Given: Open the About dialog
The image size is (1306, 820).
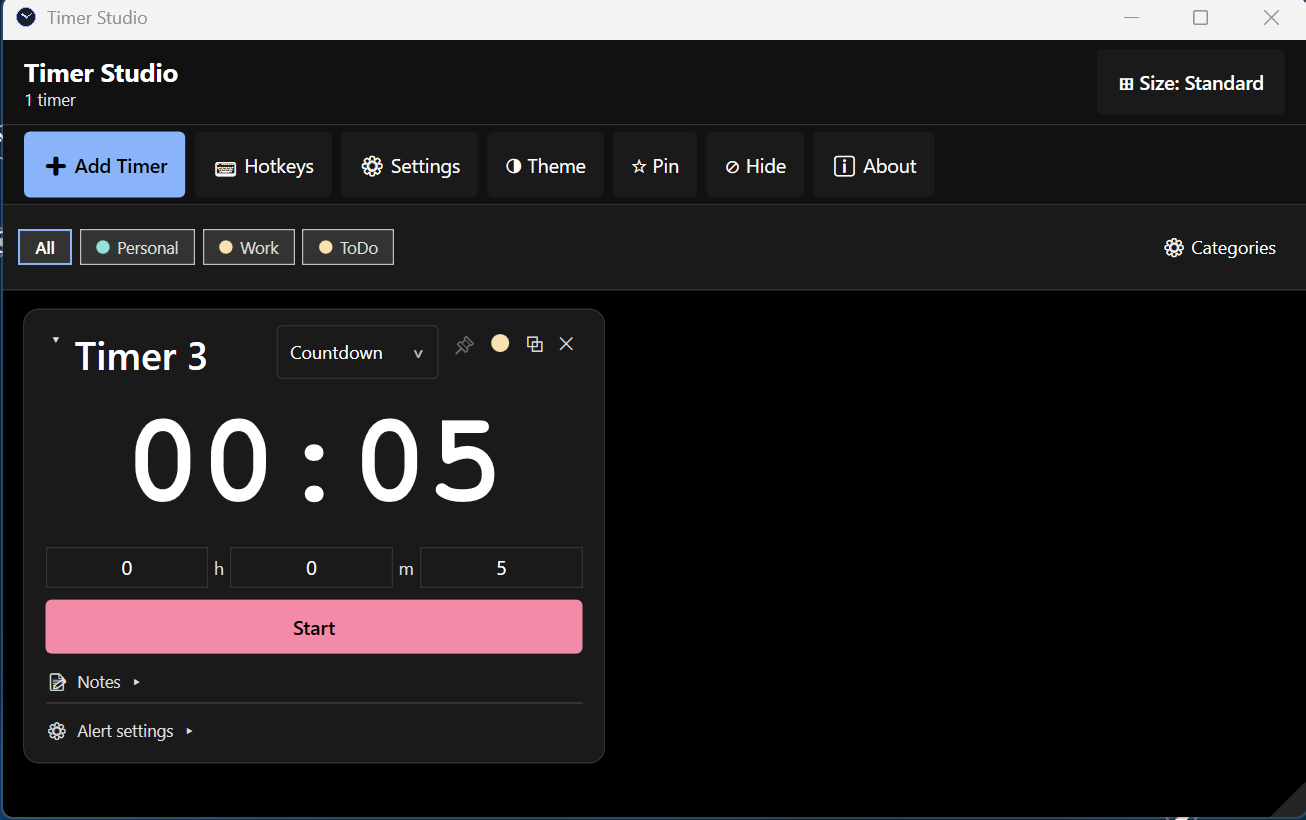Looking at the screenshot, I should click(874, 165).
